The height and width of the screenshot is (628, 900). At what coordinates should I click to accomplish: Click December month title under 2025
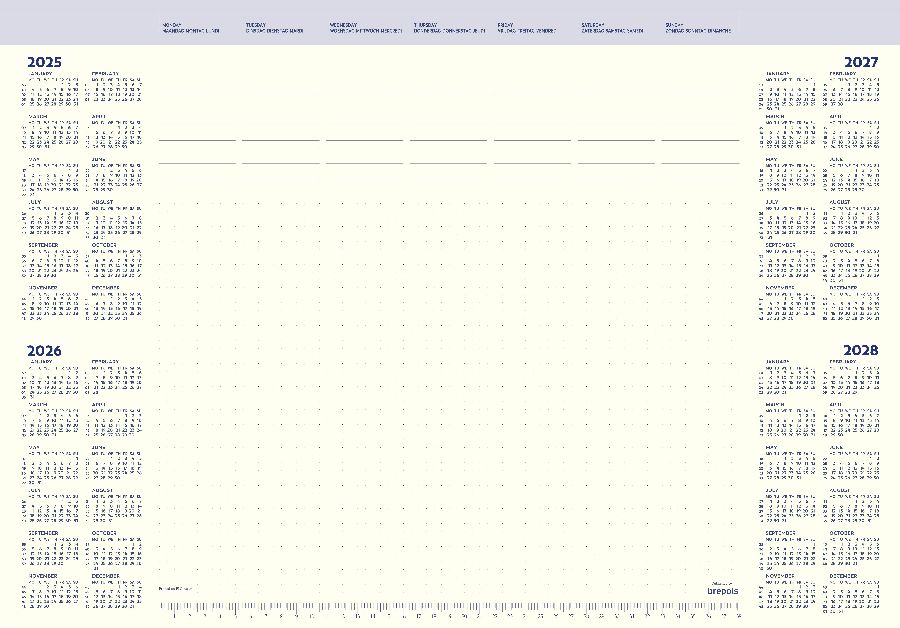[x=106, y=288]
